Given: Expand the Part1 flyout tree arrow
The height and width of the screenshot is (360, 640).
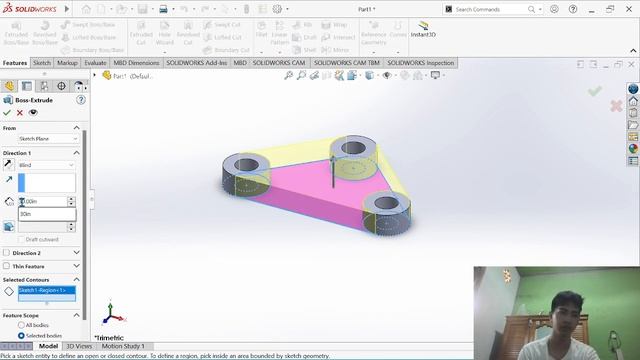Looking at the screenshot, I should (x=95, y=76).
